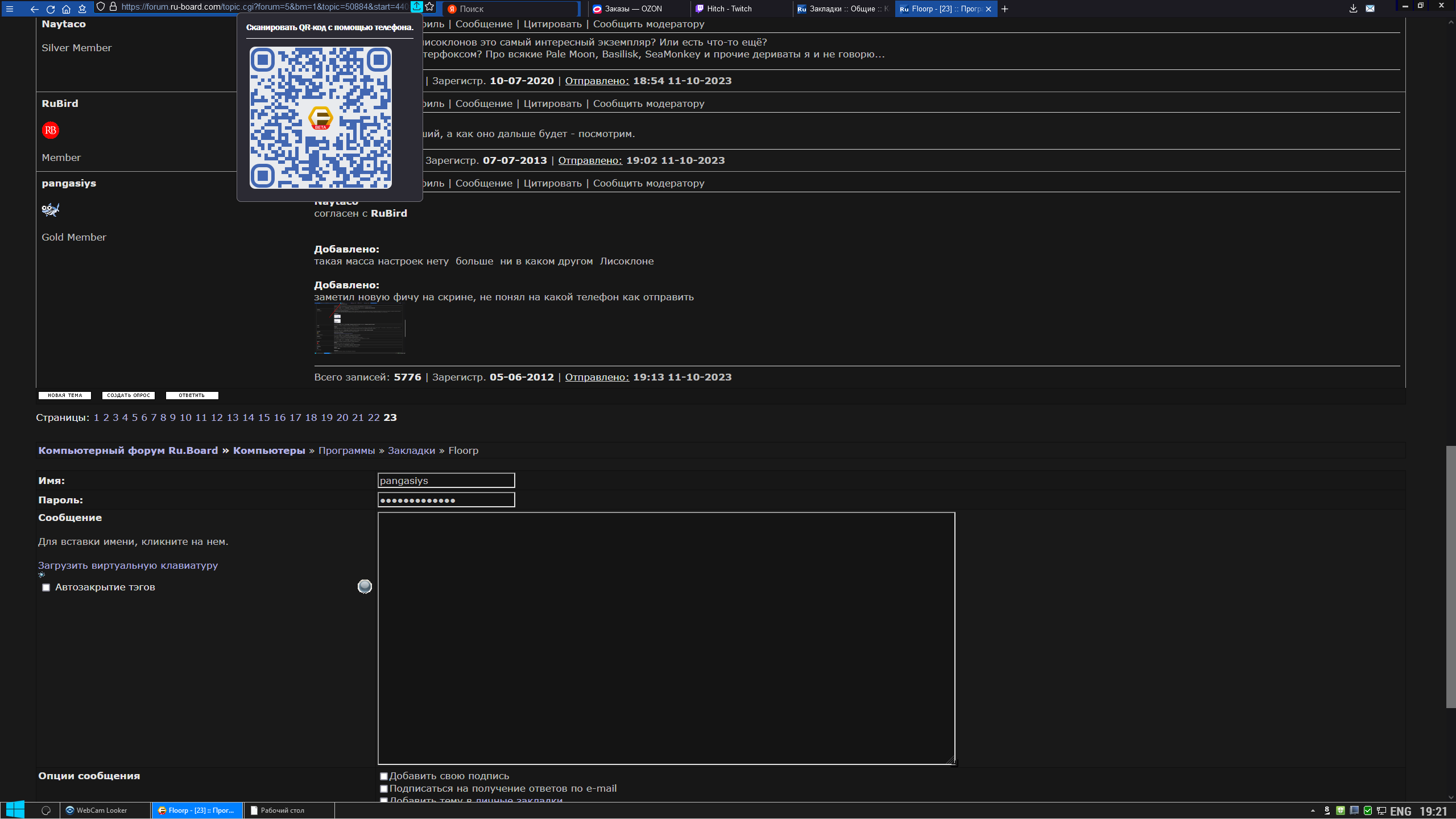The width and height of the screenshot is (1456, 819).
Task: Click the tracking protection shield icon
Action: [101, 7]
